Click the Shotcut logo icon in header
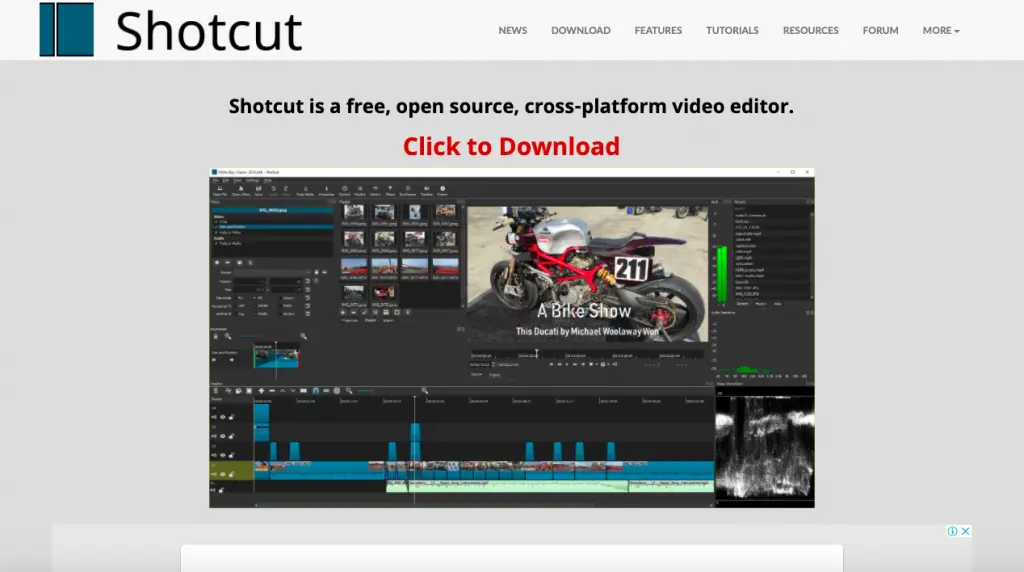This screenshot has width=1024, height=572. [66, 30]
